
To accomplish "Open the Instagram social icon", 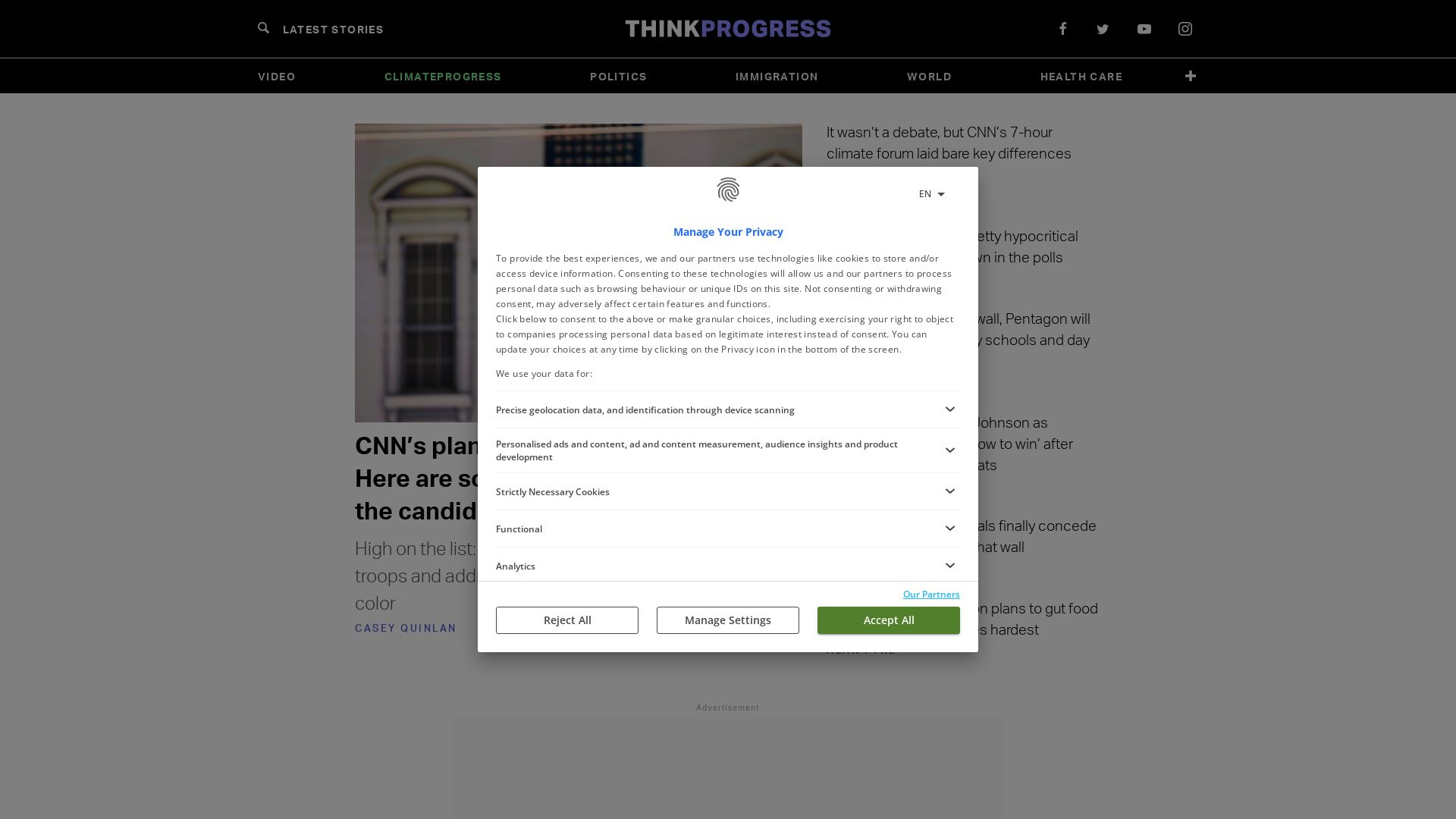I will point(1185,28).
